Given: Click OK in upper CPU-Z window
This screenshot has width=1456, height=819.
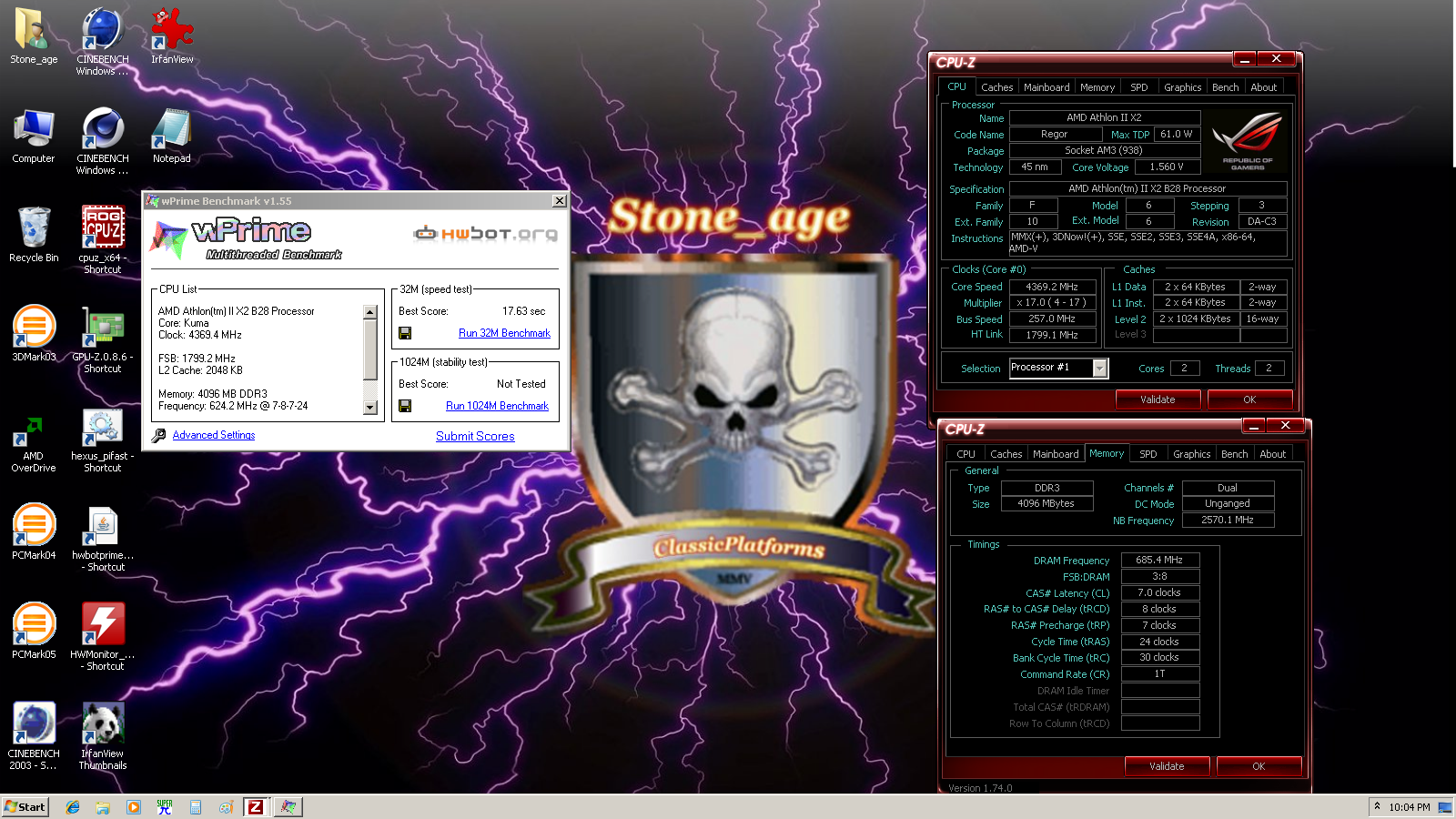Looking at the screenshot, I should [1249, 399].
